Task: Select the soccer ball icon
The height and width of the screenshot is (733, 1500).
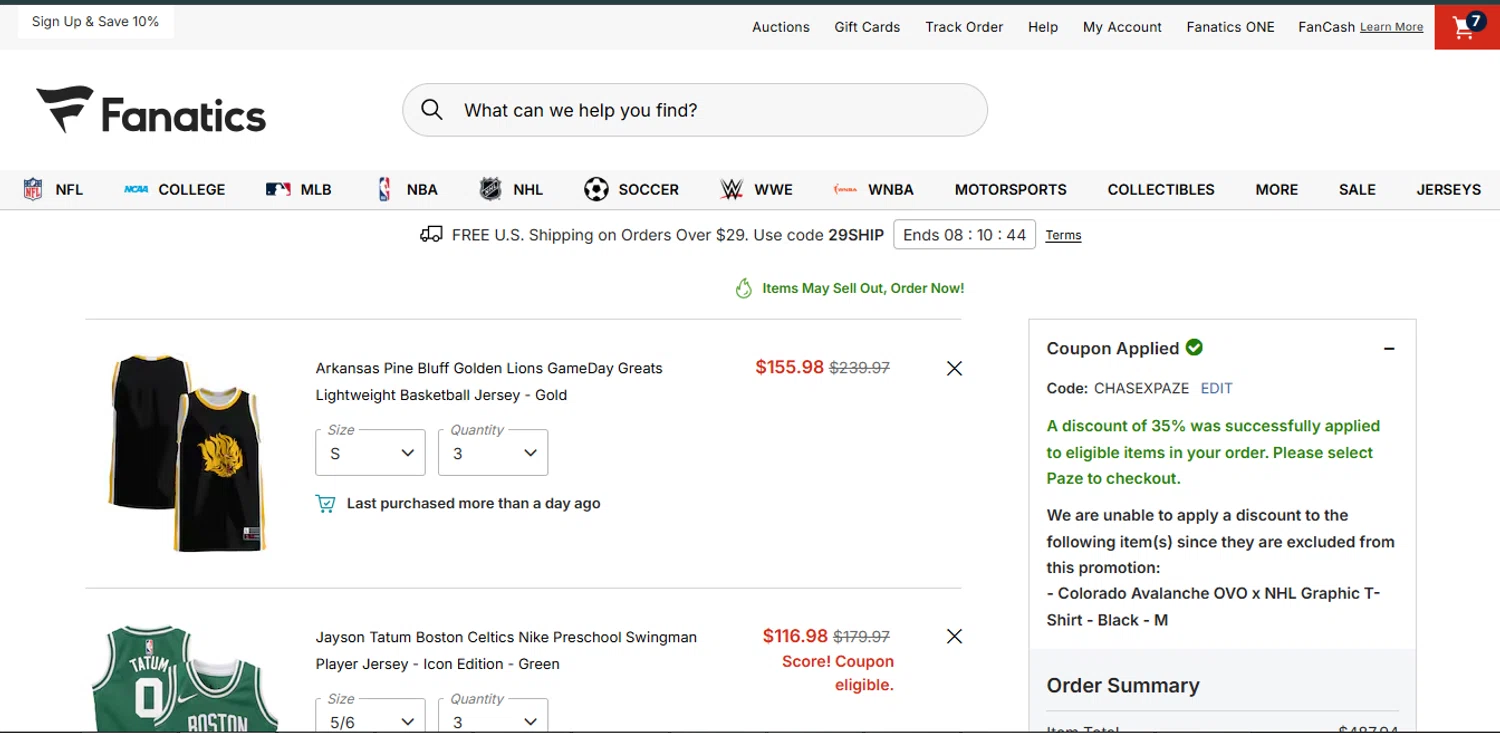Action: pos(596,189)
